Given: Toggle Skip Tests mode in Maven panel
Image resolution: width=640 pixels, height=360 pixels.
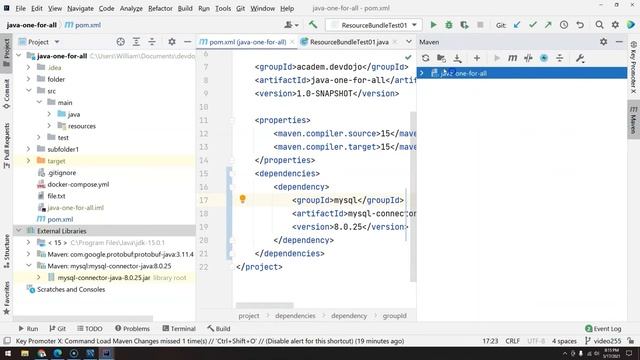Looking at the screenshot, I should [x=544, y=58].
